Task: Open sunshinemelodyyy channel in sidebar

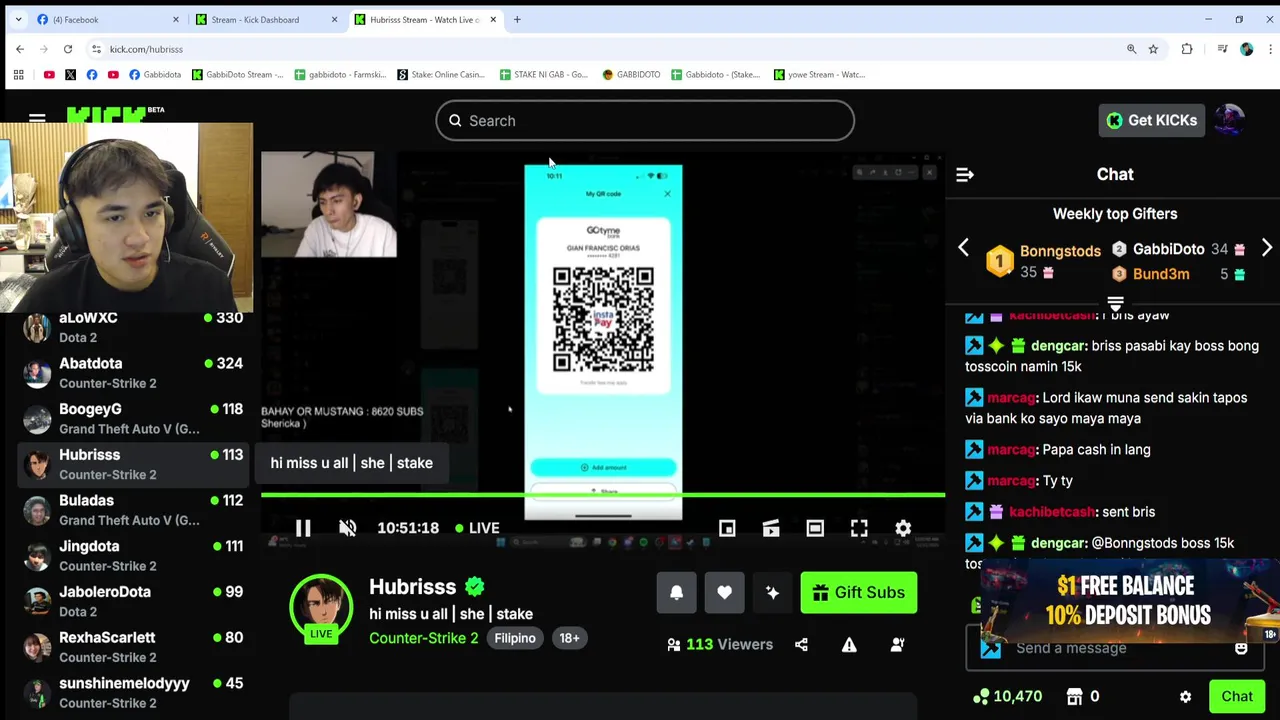Action: (x=132, y=693)
